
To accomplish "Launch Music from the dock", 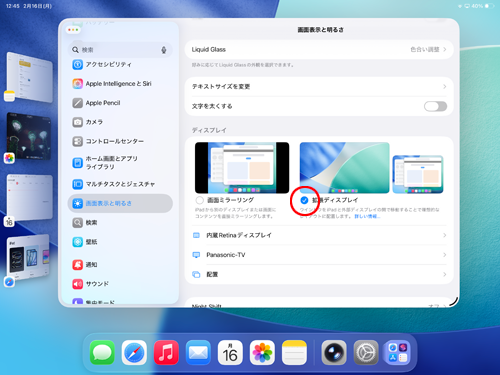I will (x=166, y=352).
